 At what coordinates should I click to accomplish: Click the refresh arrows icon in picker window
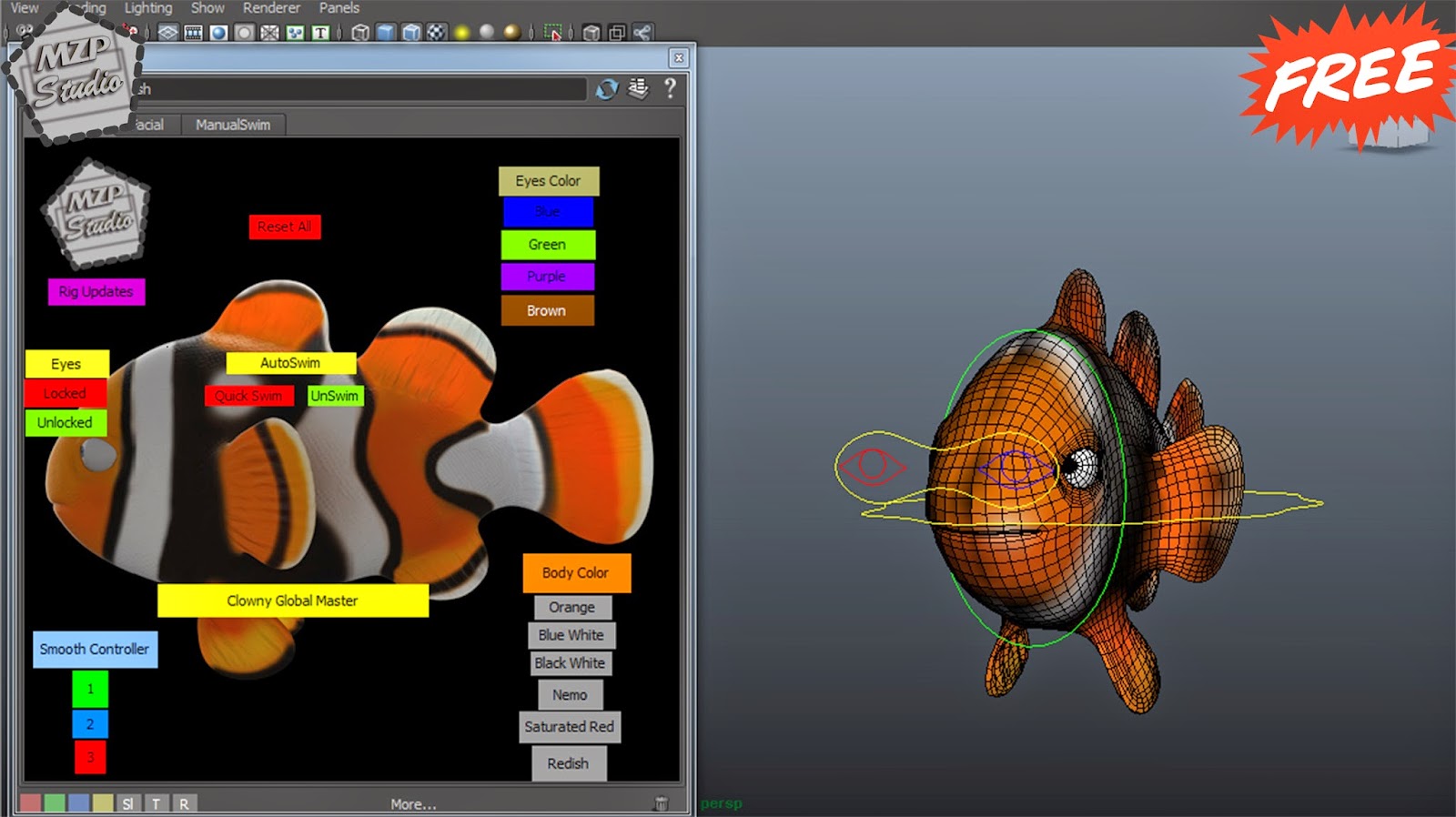(607, 89)
